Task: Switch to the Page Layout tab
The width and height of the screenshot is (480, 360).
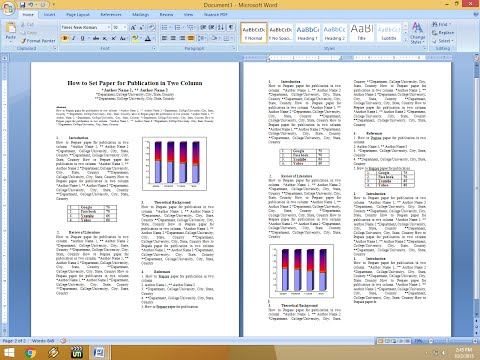Action: (78, 15)
